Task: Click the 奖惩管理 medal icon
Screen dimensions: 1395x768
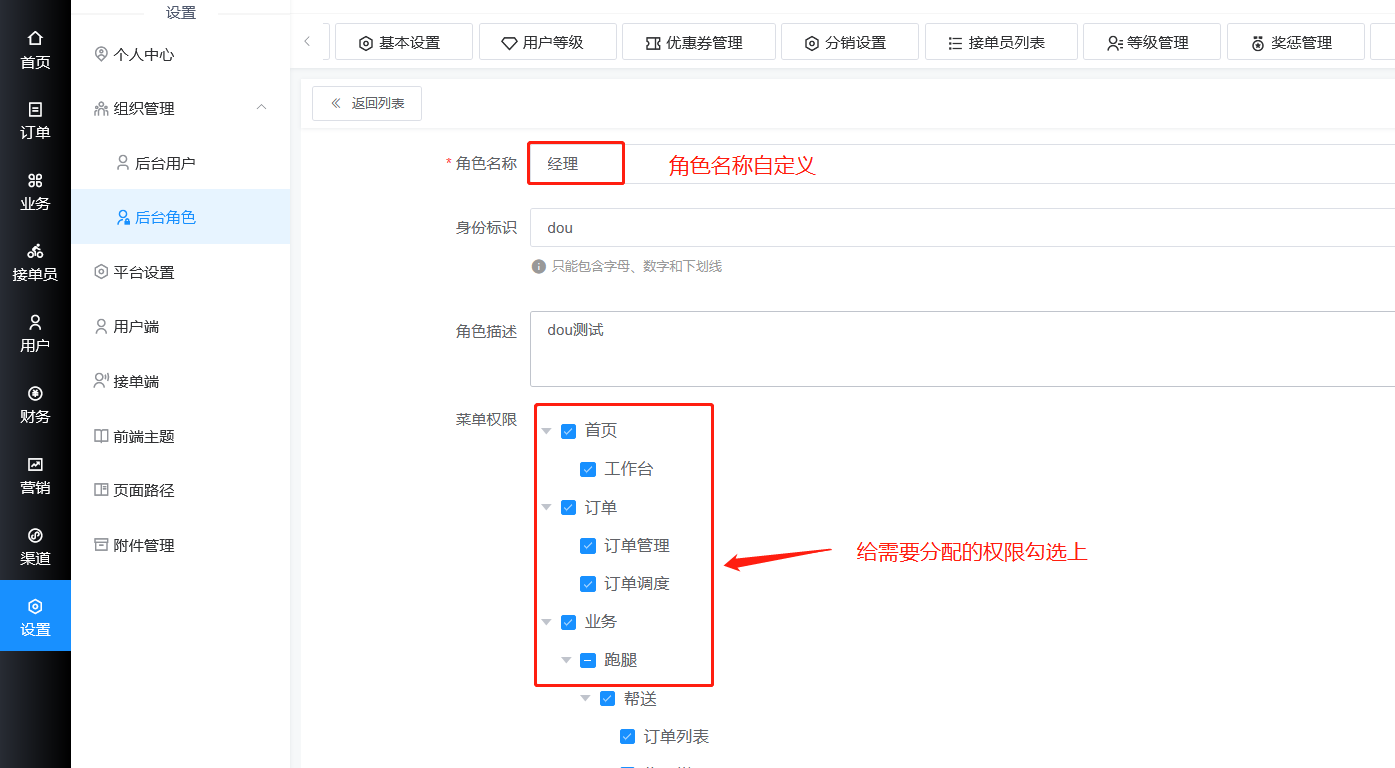Action: click(x=1258, y=43)
